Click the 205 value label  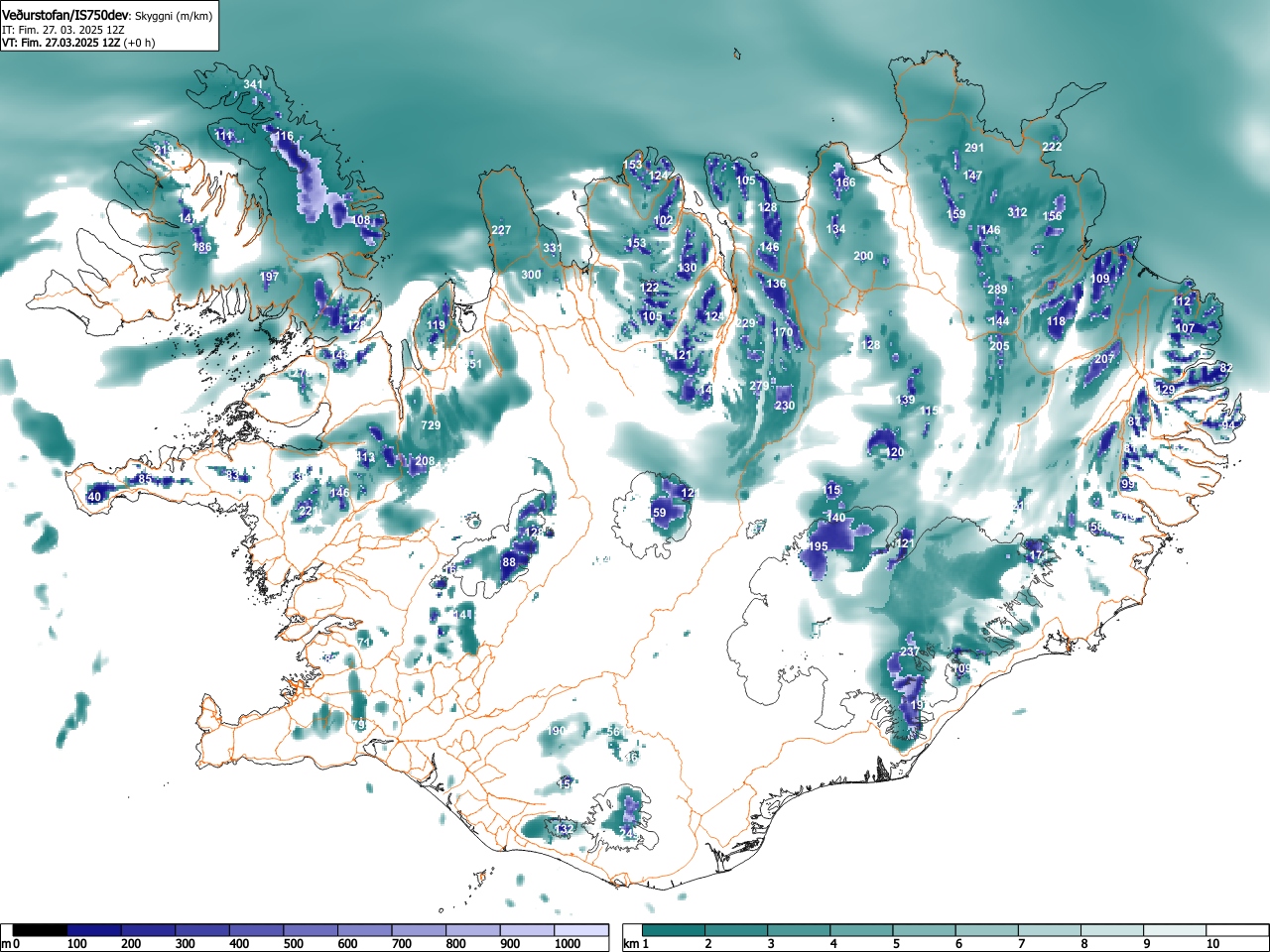999,345
